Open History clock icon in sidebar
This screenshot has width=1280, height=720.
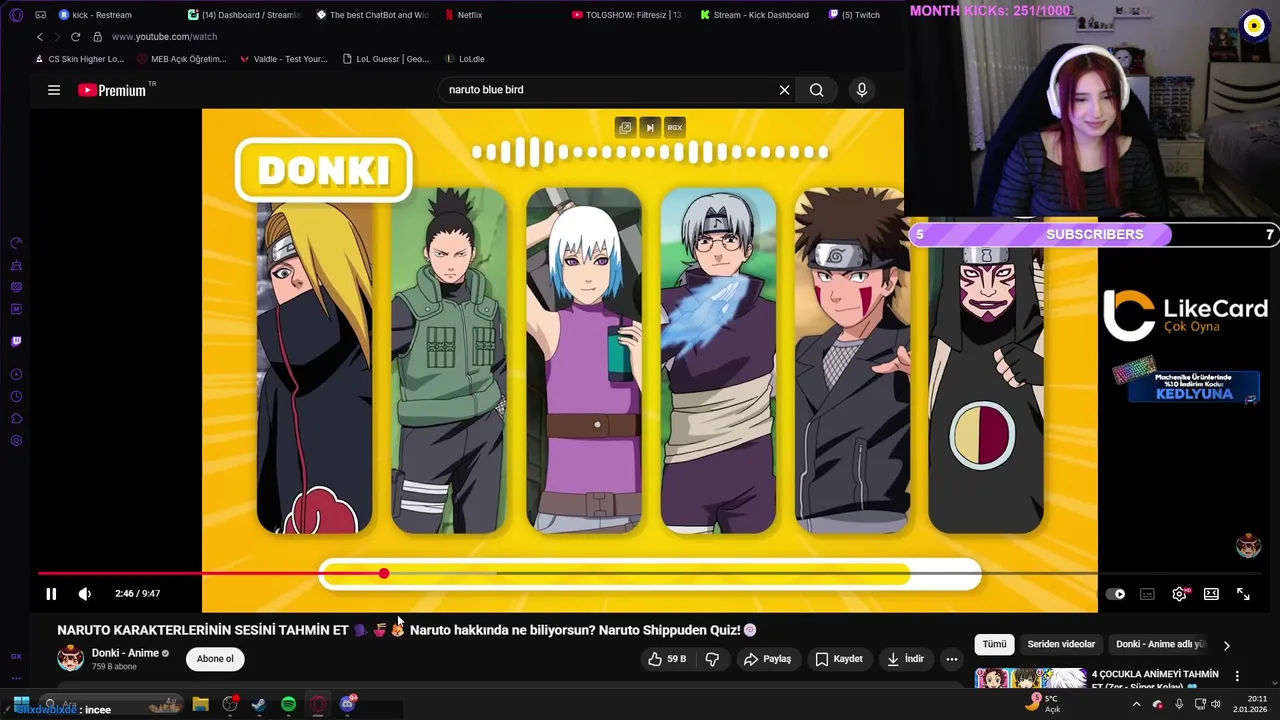(x=16, y=397)
